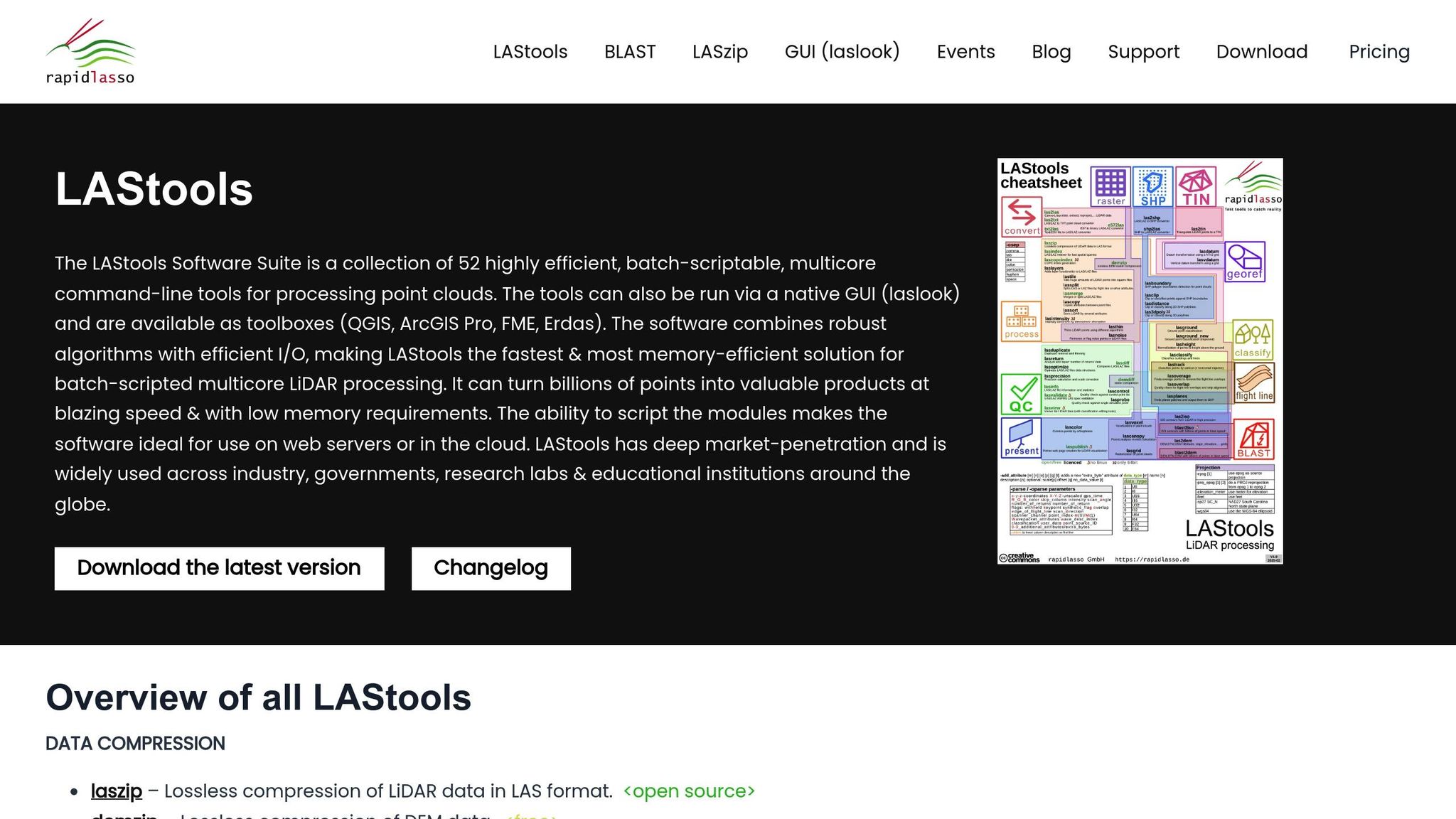This screenshot has height=819, width=1456.
Task: Click the QC checkmark icon on cheatsheet
Action: point(1022,395)
